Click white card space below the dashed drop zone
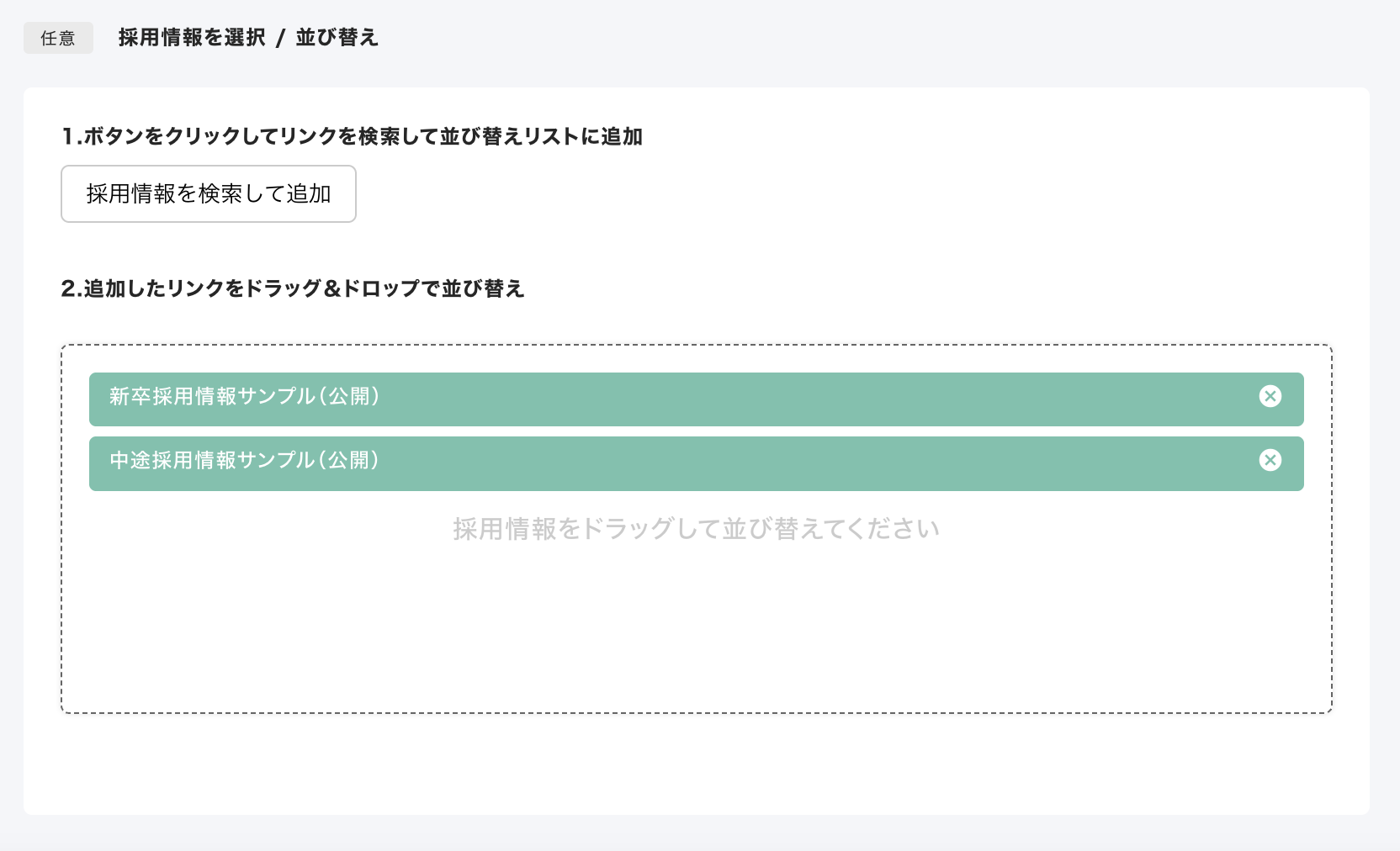 point(696,764)
